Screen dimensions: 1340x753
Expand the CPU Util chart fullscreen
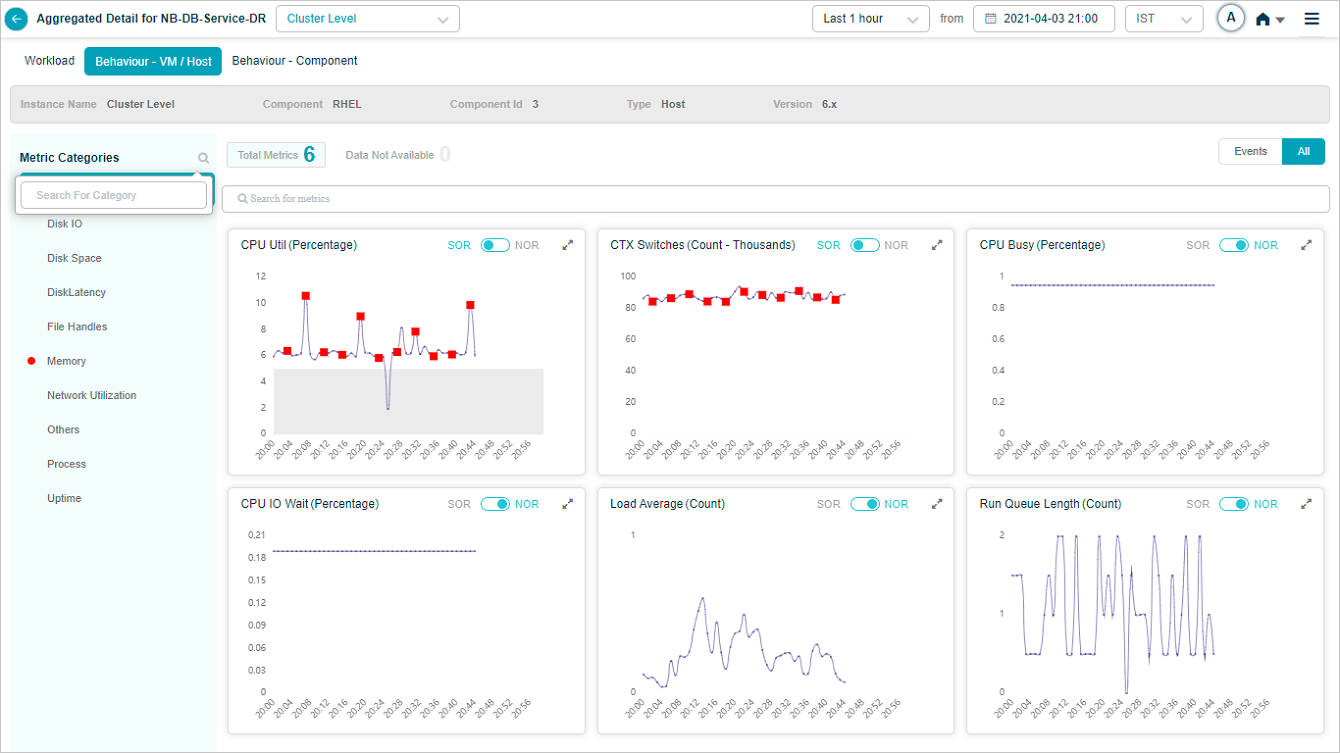click(x=568, y=245)
